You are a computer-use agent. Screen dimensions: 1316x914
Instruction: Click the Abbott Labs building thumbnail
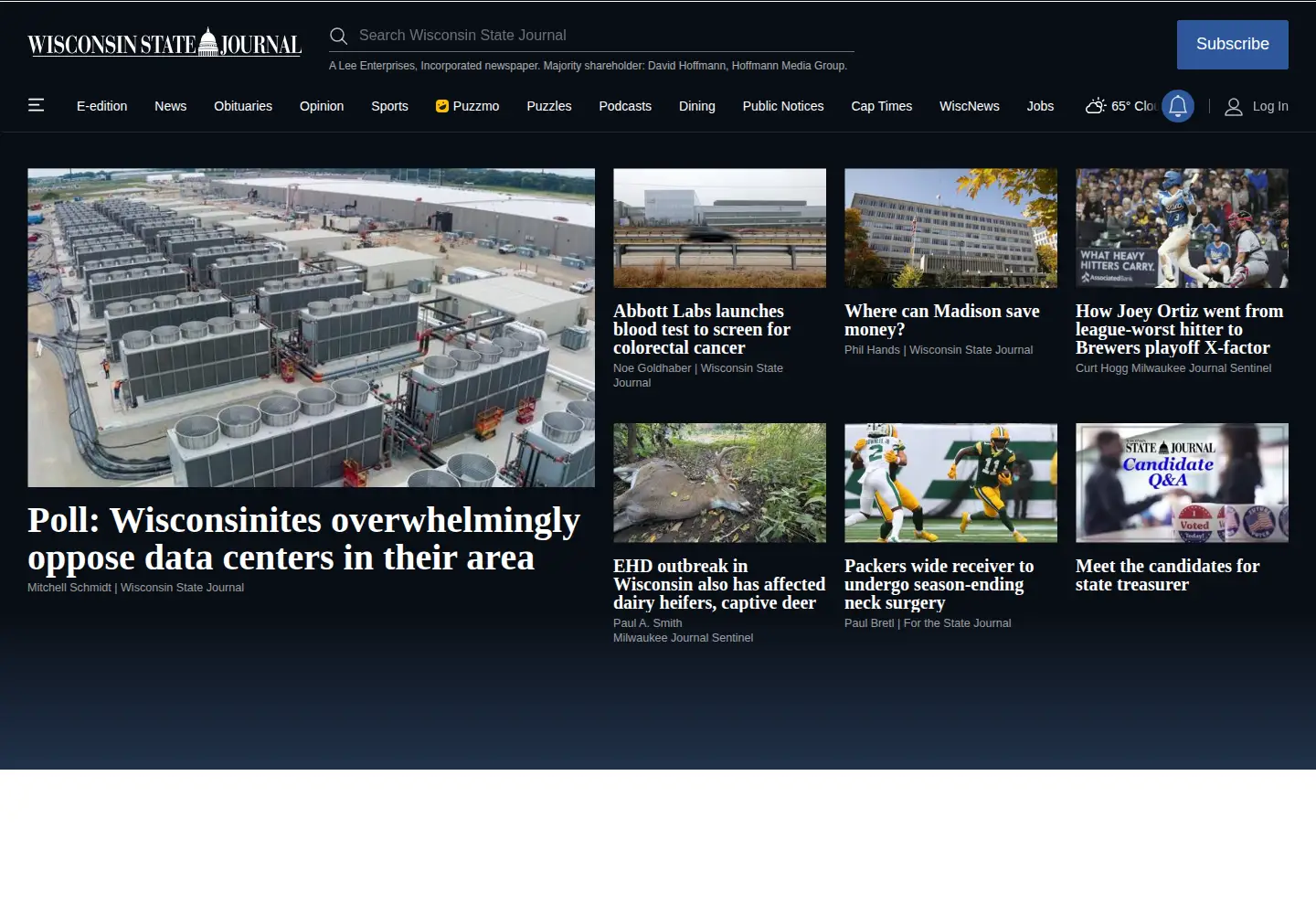click(719, 228)
